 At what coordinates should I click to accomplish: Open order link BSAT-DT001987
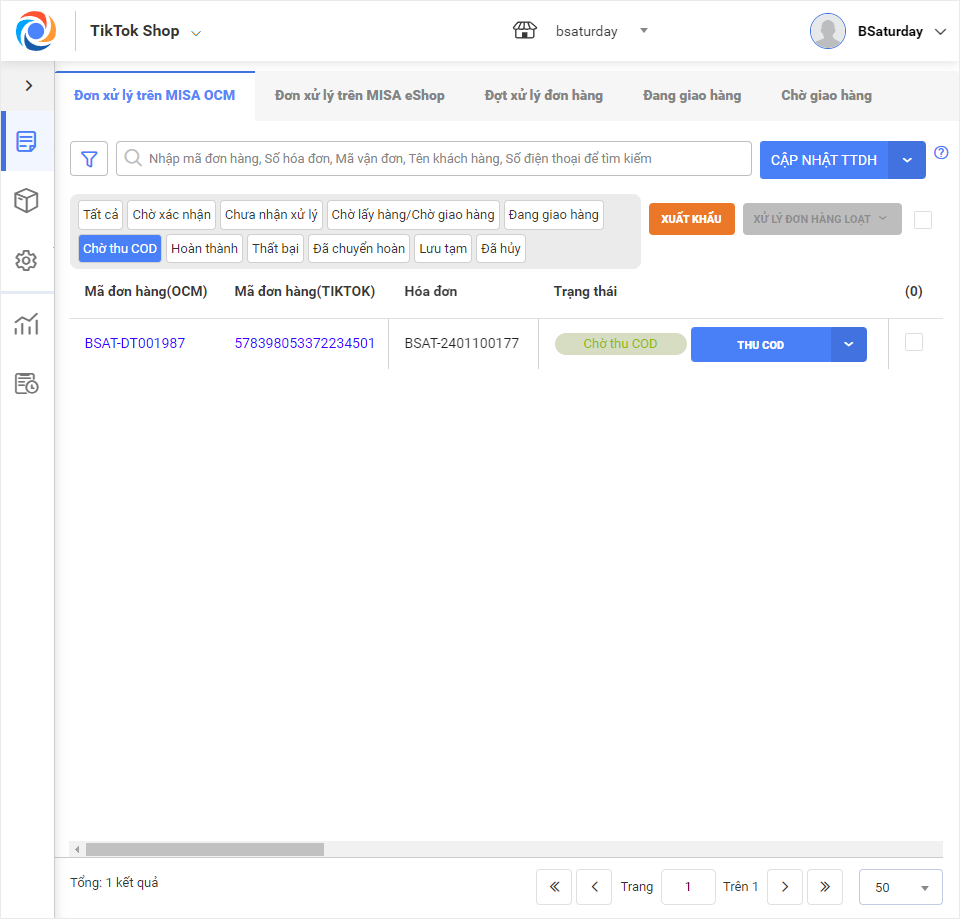[135, 343]
